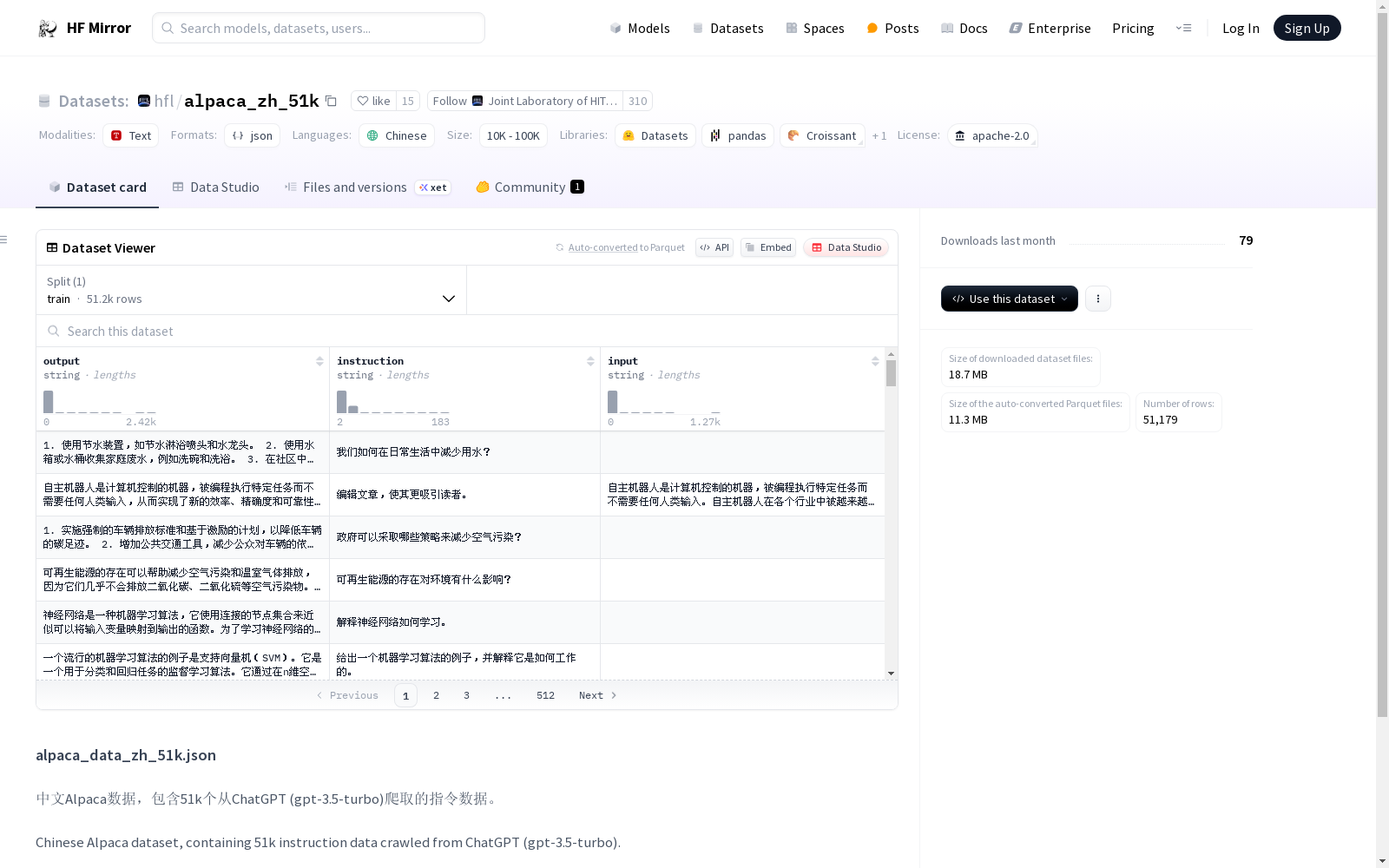Open Data Studio from viewer header

(846, 247)
